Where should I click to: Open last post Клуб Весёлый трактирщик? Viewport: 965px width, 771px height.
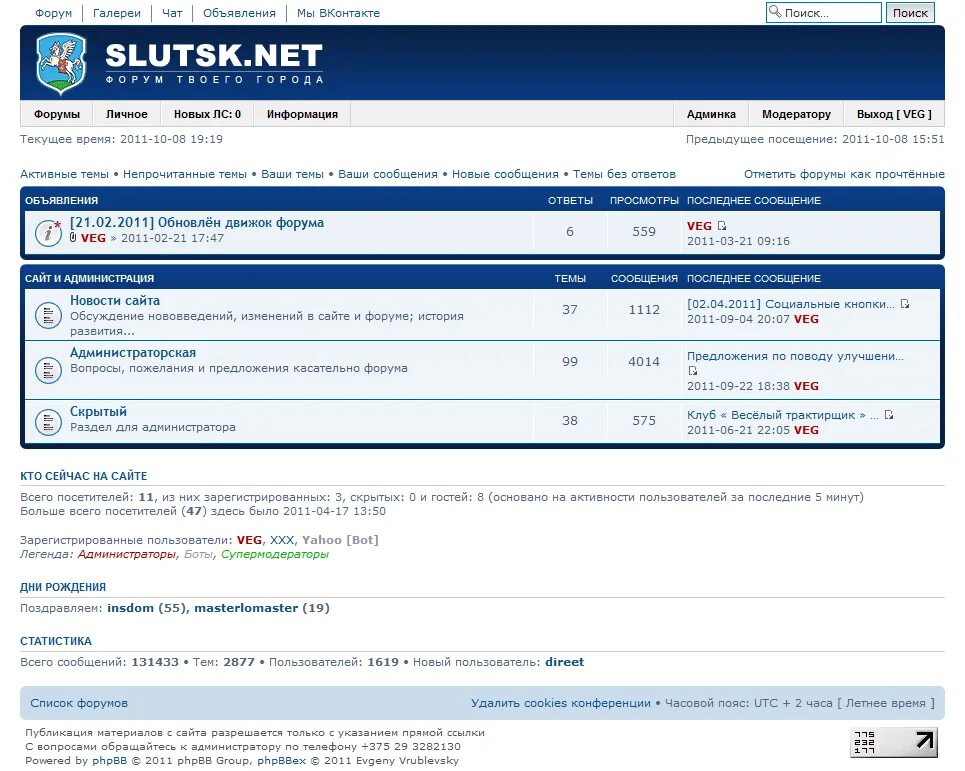click(x=782, y=415)
